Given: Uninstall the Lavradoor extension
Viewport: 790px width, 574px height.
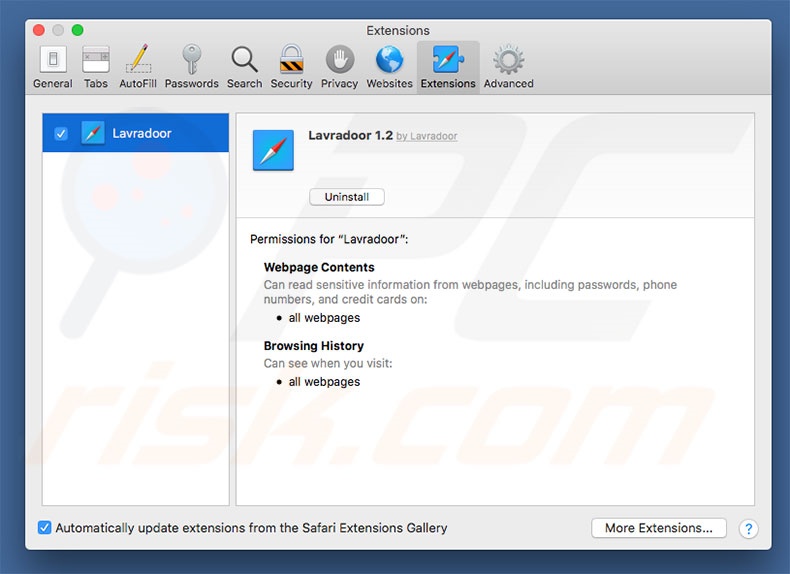Looking at the screenshot, I should click(x=346, y=197).
